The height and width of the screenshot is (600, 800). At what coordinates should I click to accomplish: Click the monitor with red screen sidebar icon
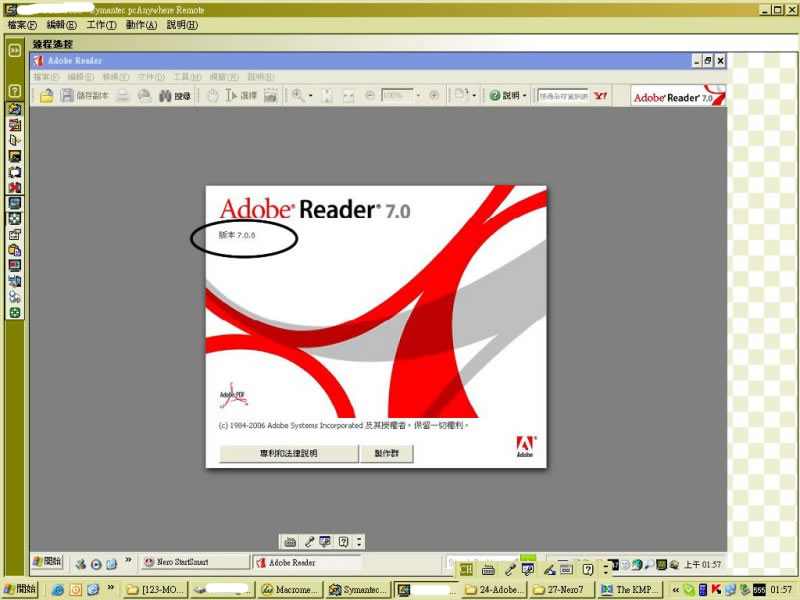(15, 266)
